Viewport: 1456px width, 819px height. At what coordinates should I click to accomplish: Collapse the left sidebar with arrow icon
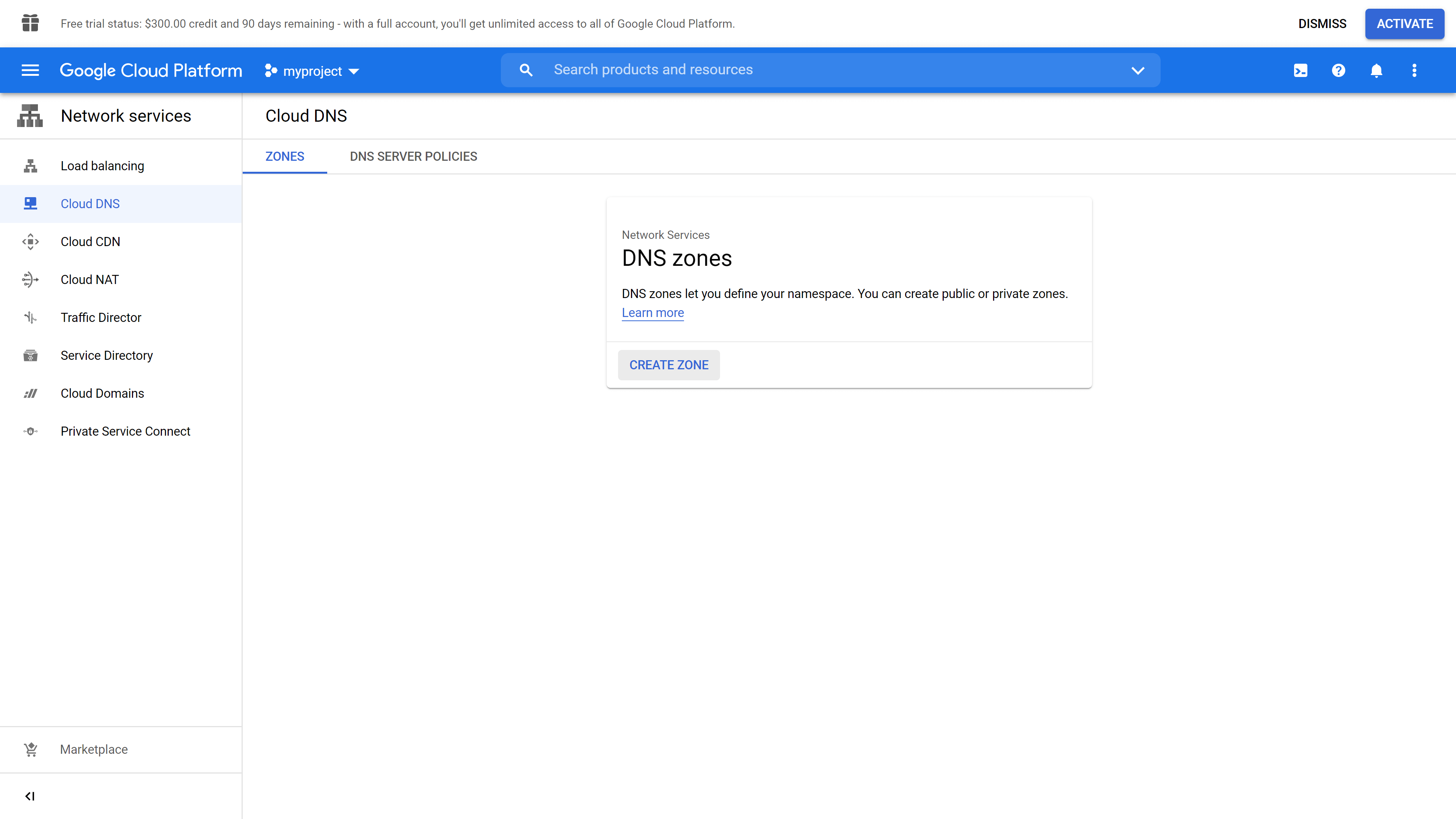(x=30, y=796)
